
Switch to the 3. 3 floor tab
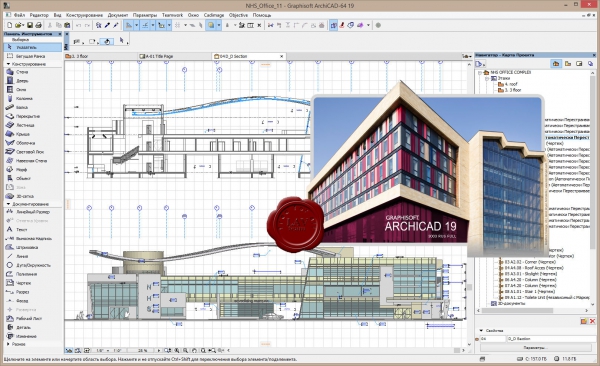pos(101,56)
